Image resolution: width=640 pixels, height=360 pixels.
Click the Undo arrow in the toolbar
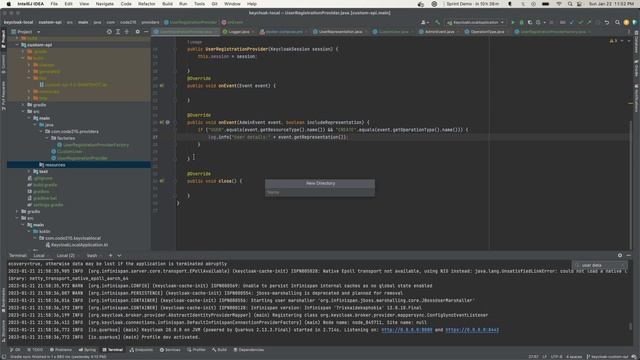click(607, 22)
